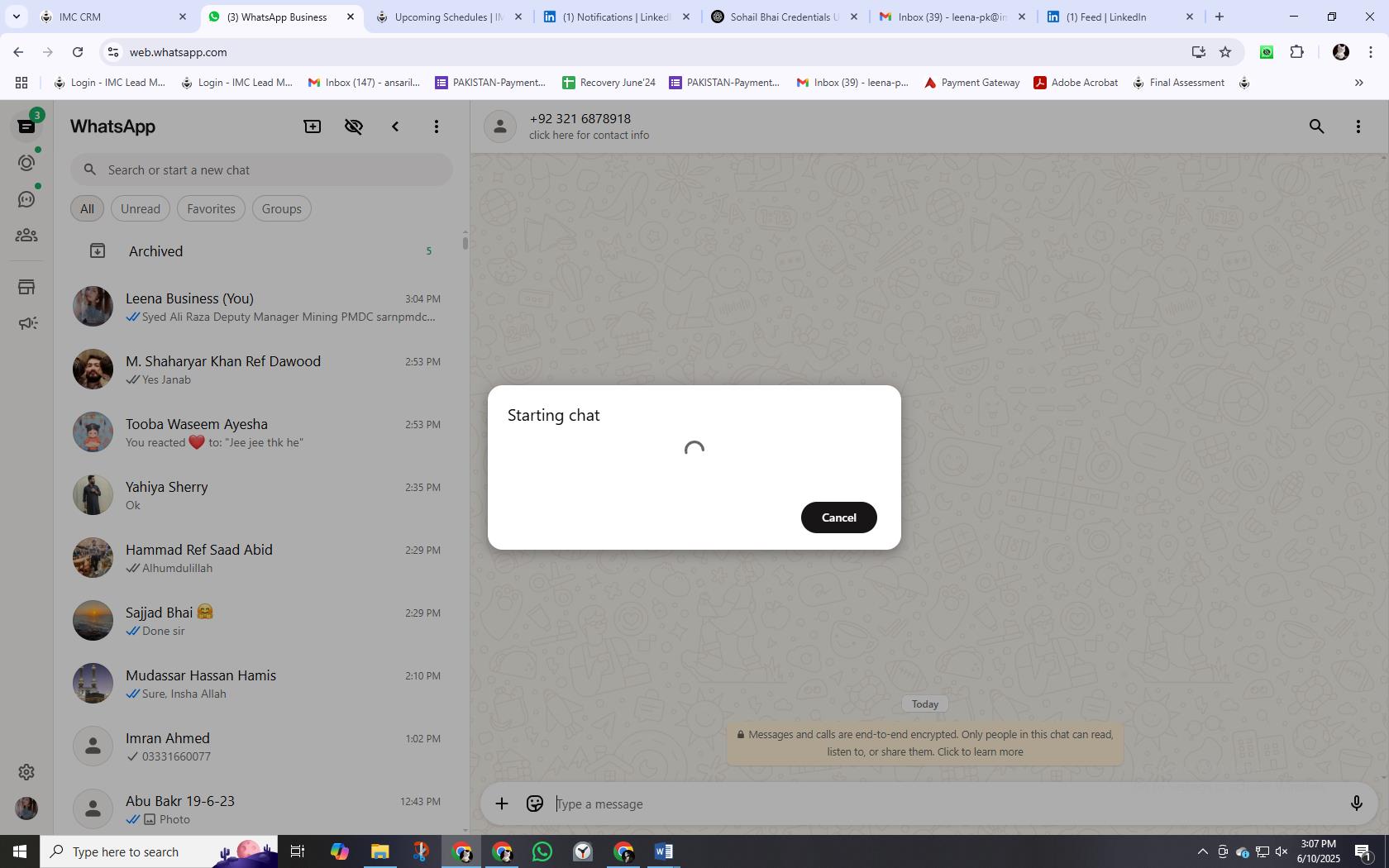The width and height of the screenshot is (1389, 868).
Task: Open the Communities icon in sidebar
Action: 26,236
